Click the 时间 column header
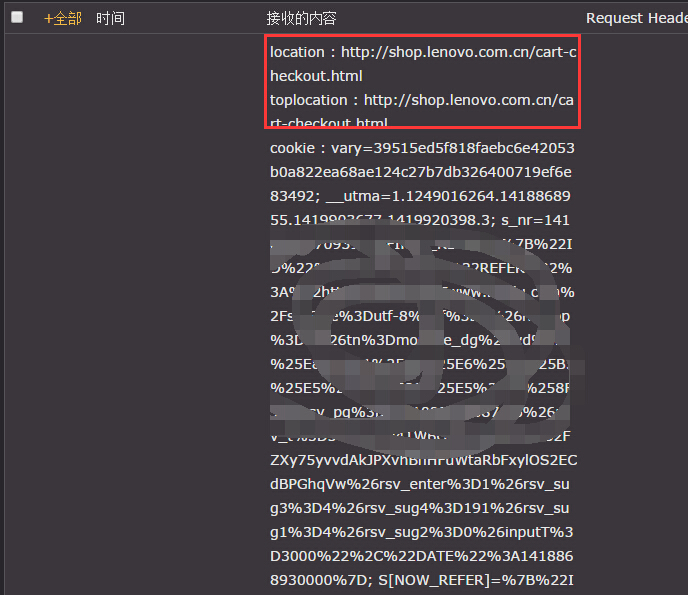 click(x=110, y=18)
